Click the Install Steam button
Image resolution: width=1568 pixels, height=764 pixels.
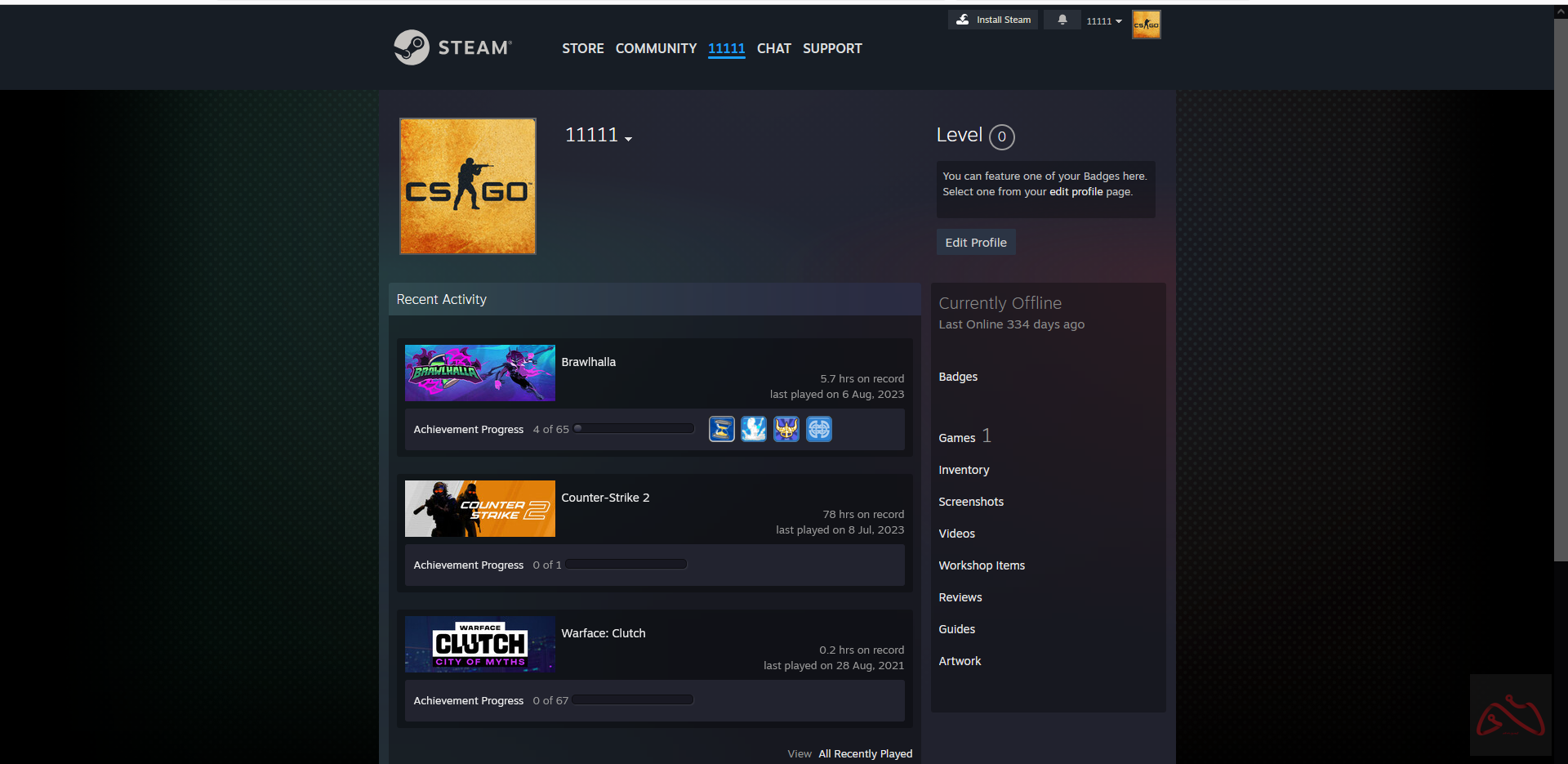tap(993, 20)
